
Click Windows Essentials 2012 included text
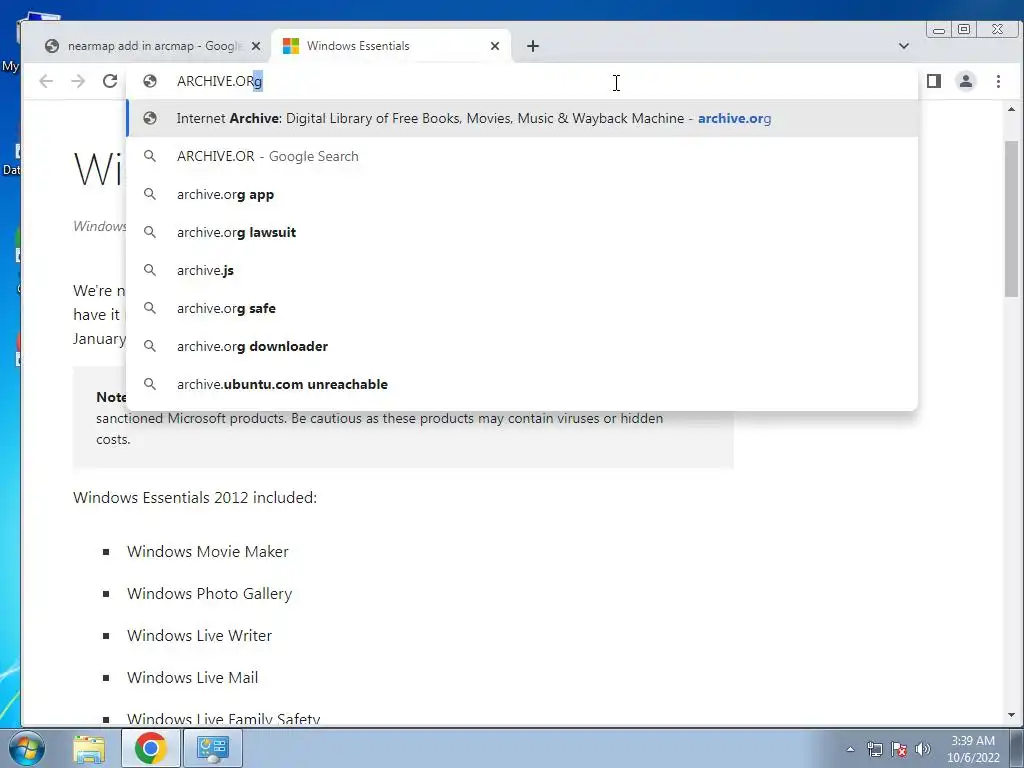[x=195, y=498]
